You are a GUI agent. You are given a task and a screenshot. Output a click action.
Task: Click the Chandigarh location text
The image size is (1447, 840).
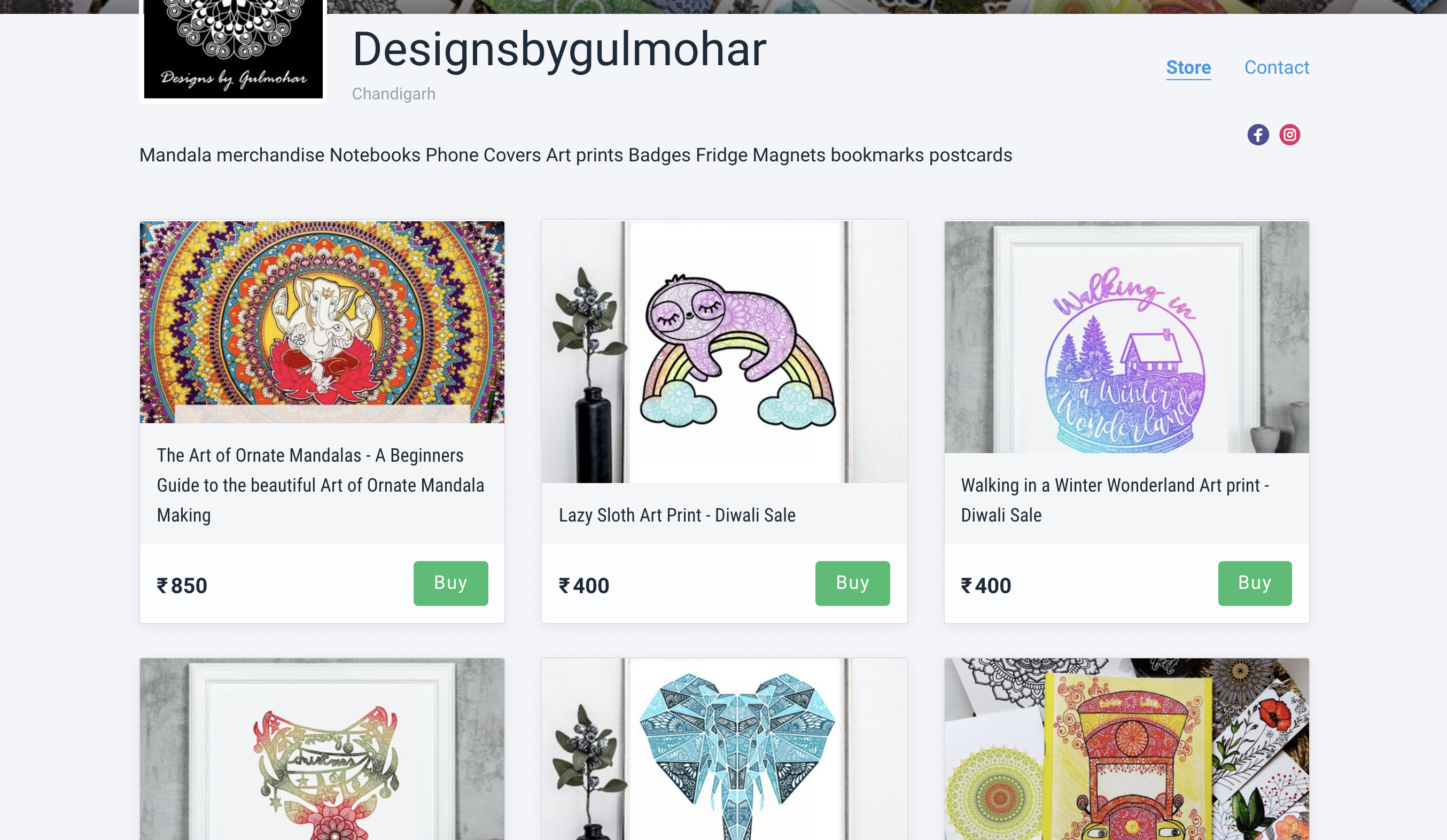[x=394, y=94]
